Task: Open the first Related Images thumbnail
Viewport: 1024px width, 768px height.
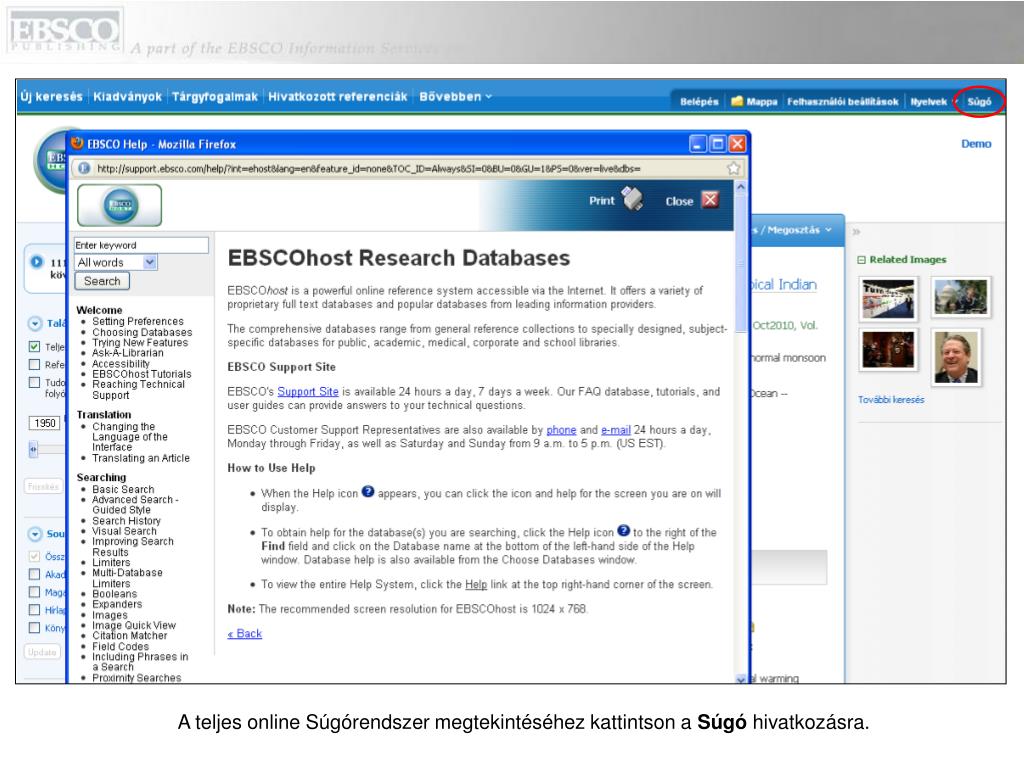Action: pyautogui.click(x=888, y=298)
